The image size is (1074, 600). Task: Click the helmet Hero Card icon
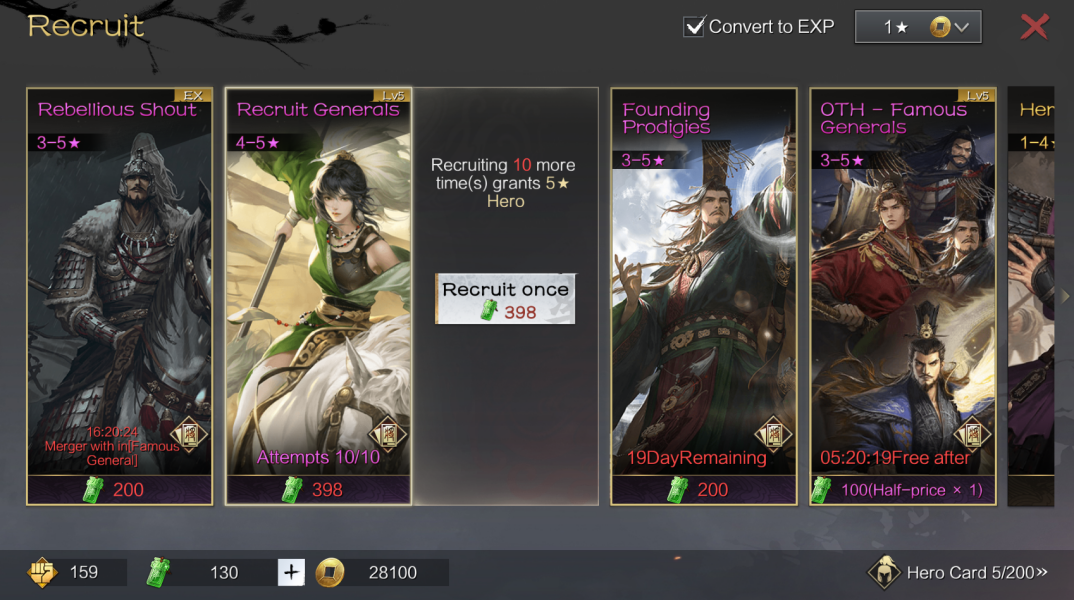[884, 572]
